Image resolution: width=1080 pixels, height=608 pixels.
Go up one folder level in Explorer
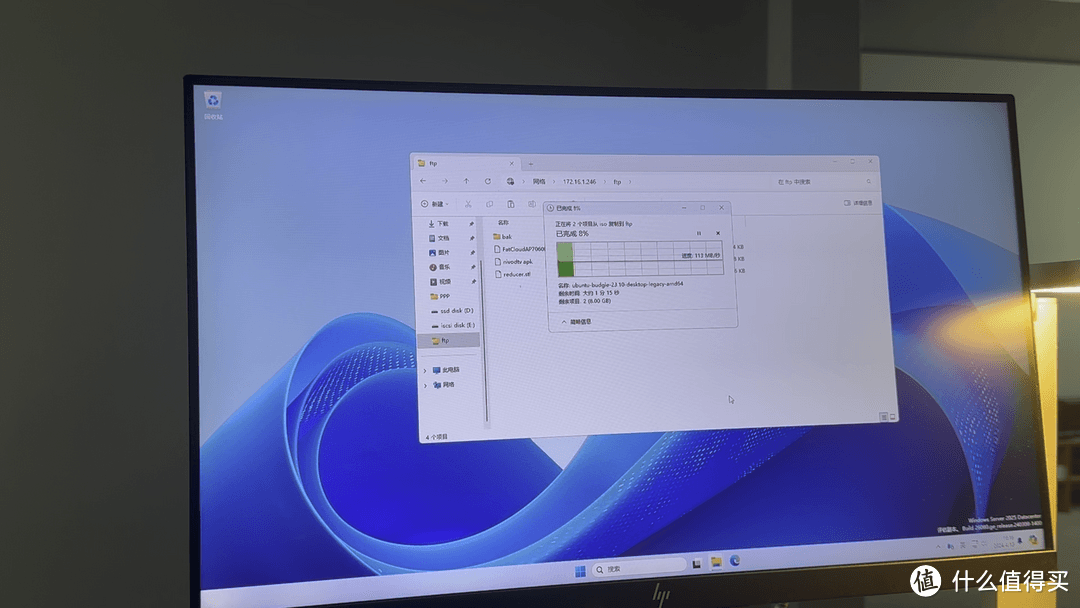point(466,181)
